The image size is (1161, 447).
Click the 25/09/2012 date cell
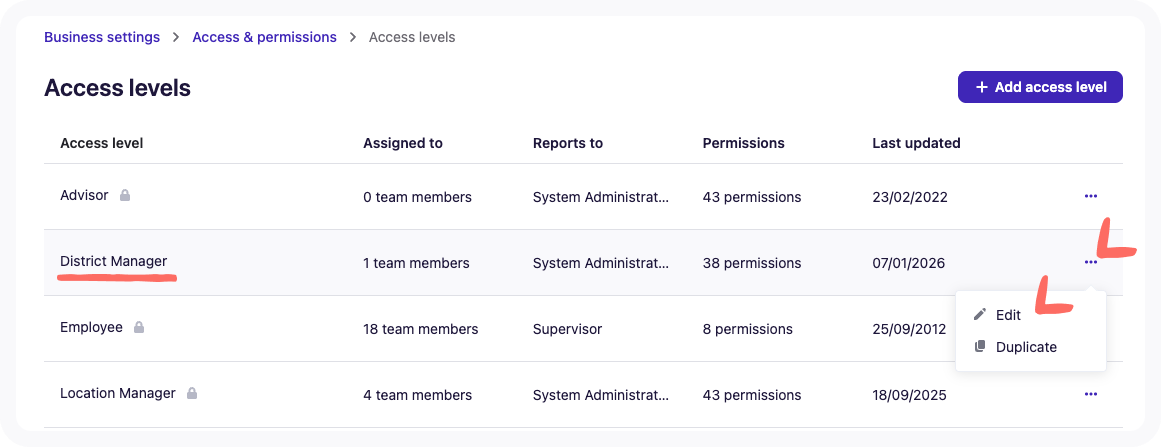(x=909, y=329)
